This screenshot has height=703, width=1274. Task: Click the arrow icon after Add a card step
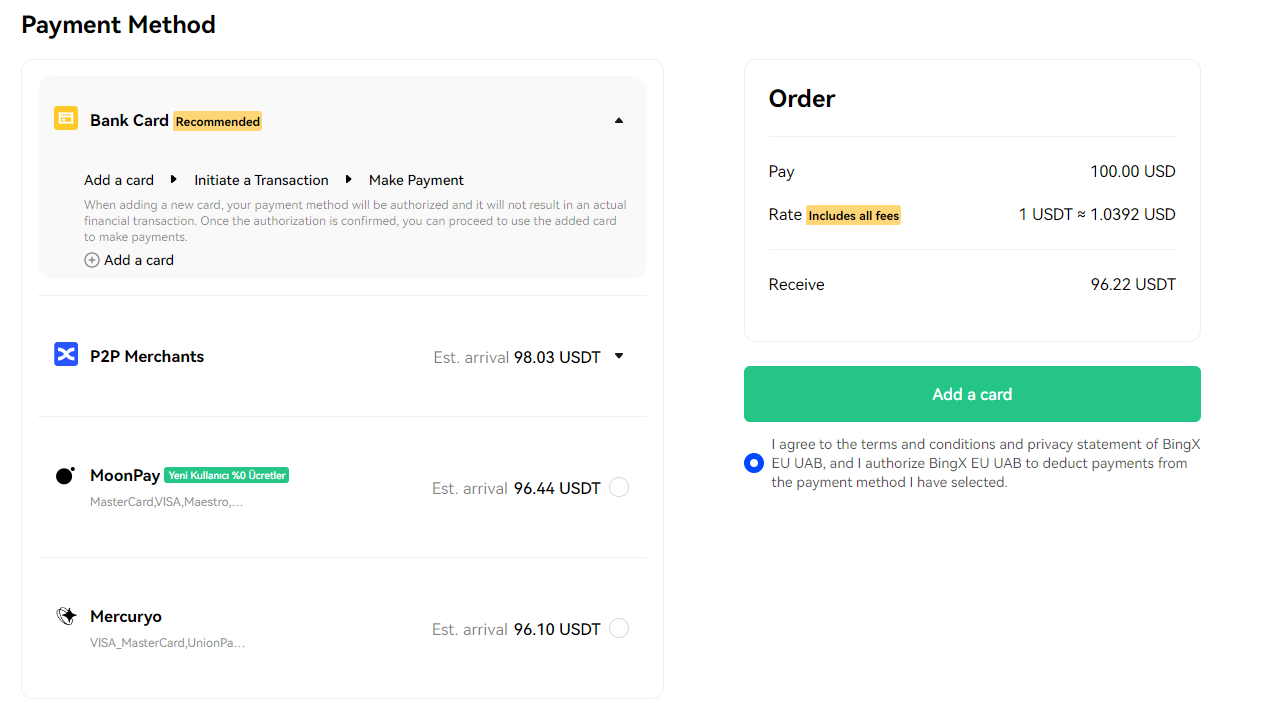(174, 179)
